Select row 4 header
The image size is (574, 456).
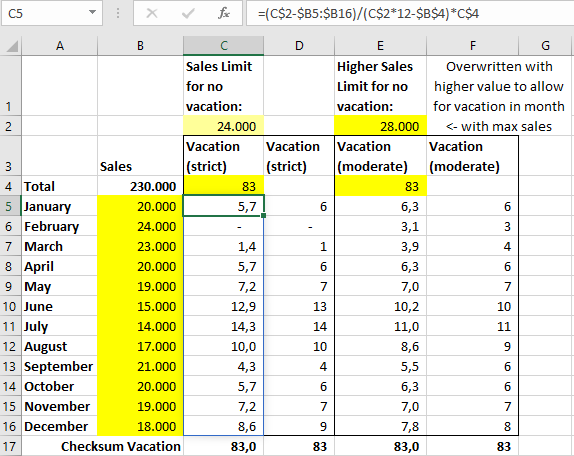click(x=11, y=186)
